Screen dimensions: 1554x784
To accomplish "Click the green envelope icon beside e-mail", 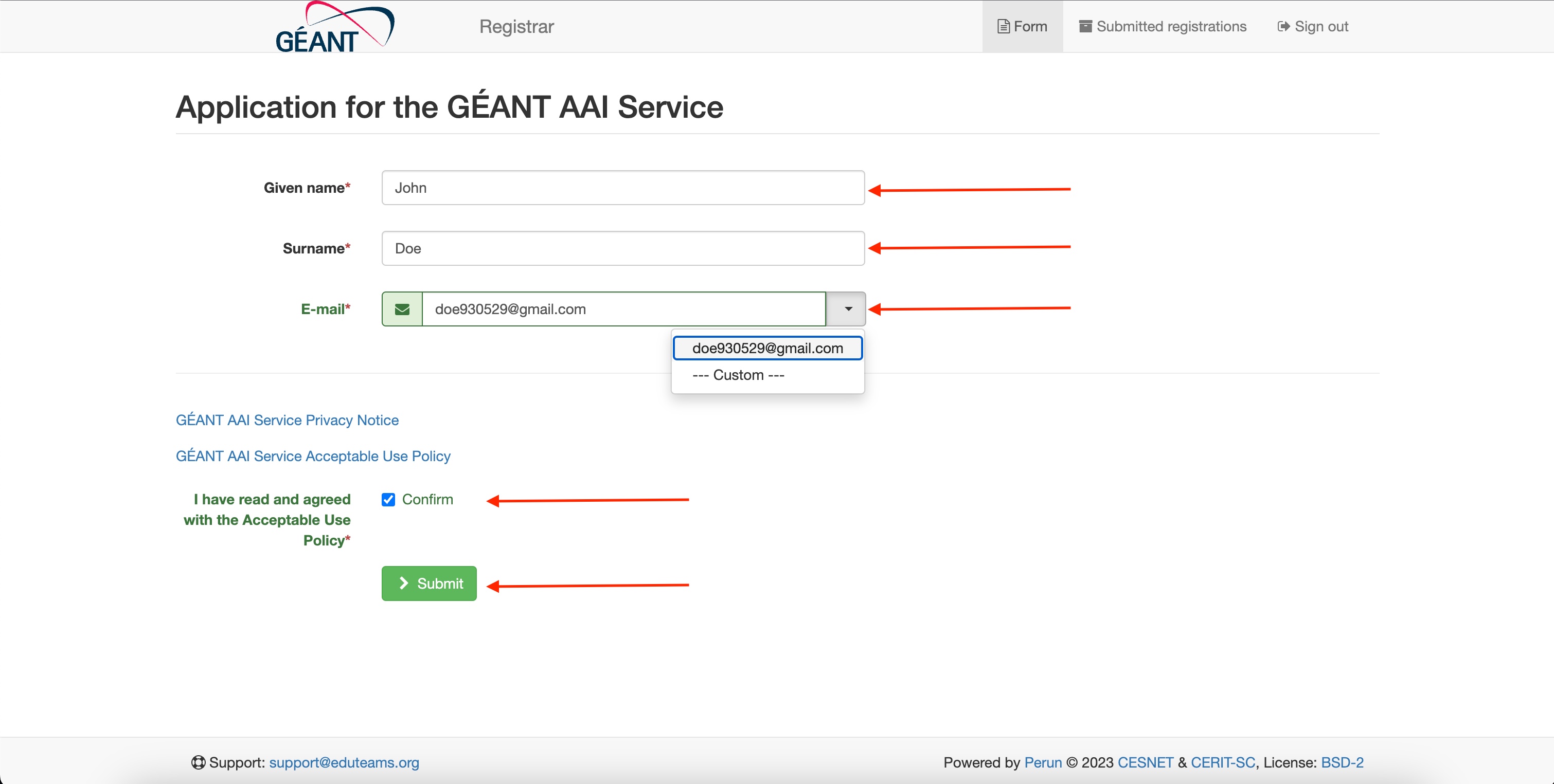I will 402,309.
